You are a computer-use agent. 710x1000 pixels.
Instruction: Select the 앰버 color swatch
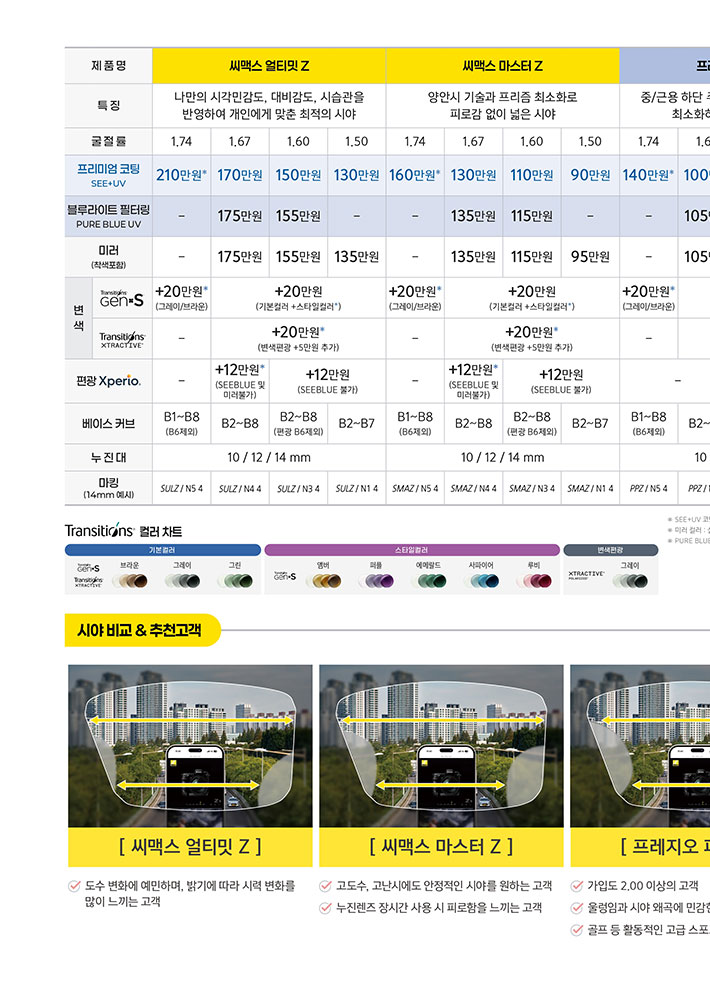pyautogui.click(x=323, y=580)
